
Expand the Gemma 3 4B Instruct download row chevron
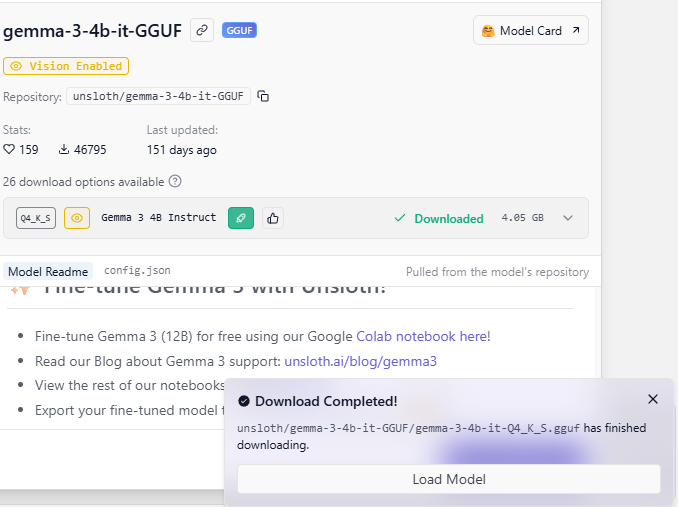(x=568, y=218)
